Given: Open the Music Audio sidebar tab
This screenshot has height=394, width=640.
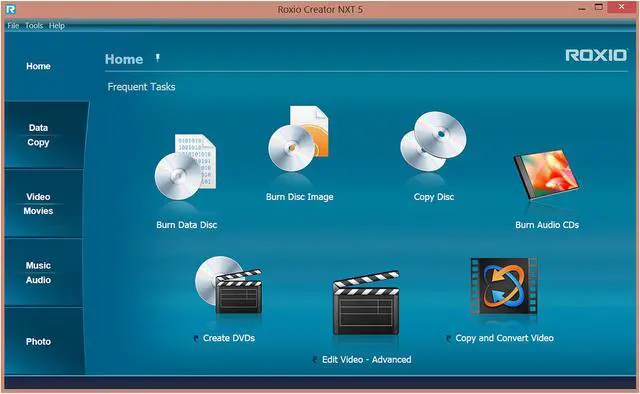Looking at the screenshot, I should pos(43,273).
